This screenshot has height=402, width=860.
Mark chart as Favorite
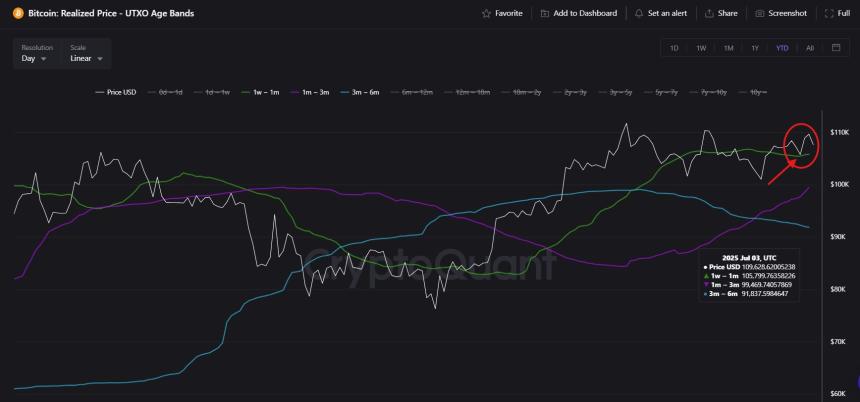502,13
